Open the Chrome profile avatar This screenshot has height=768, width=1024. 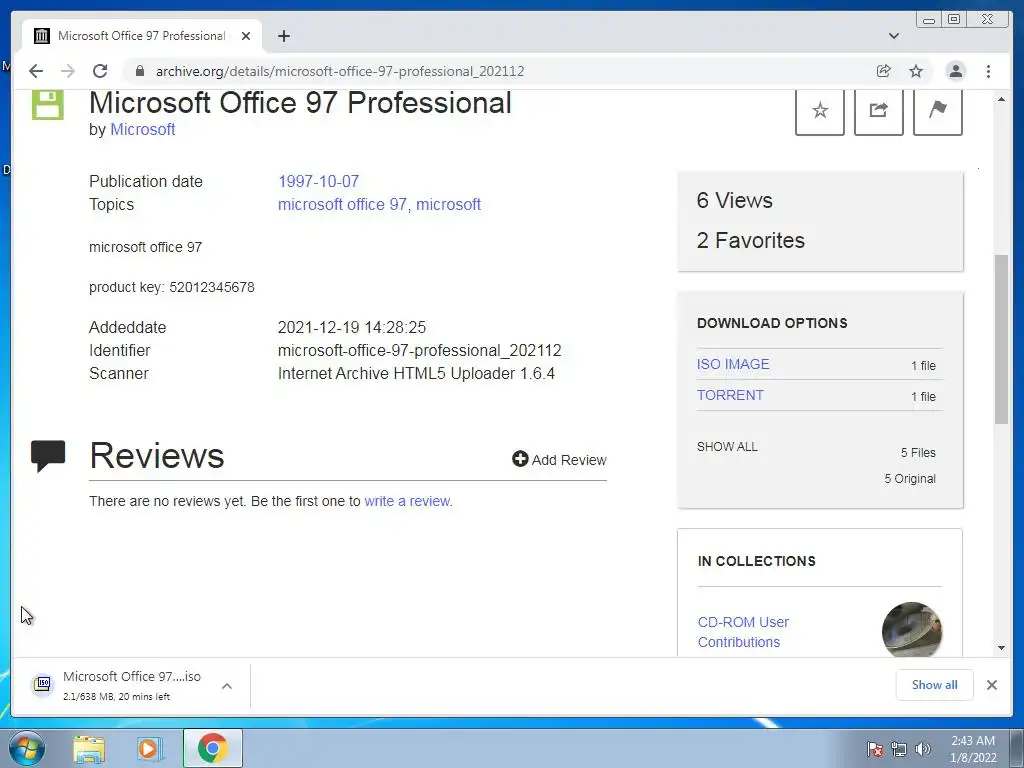(955, 71)
